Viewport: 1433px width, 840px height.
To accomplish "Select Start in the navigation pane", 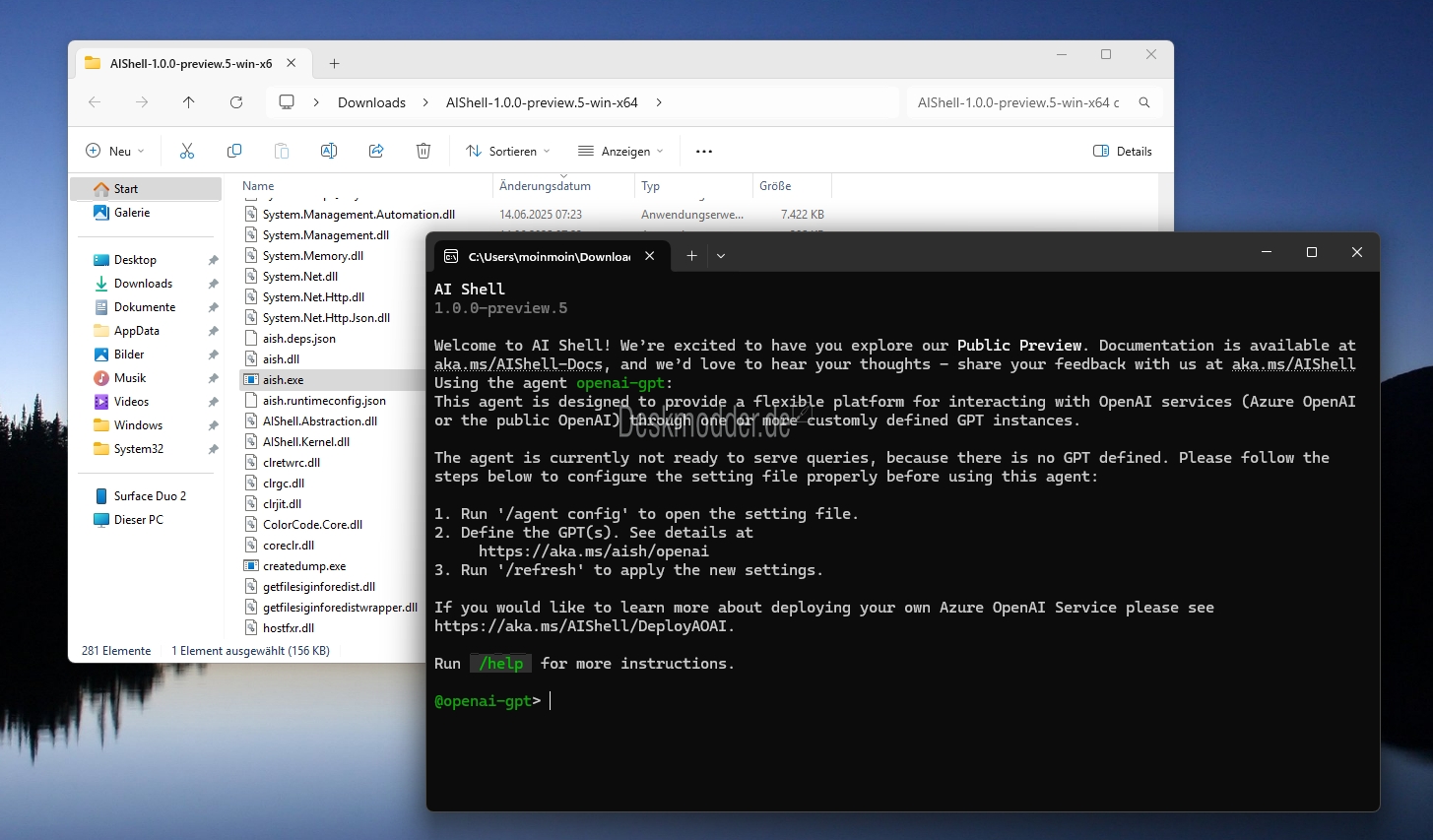I will (148, 189).
